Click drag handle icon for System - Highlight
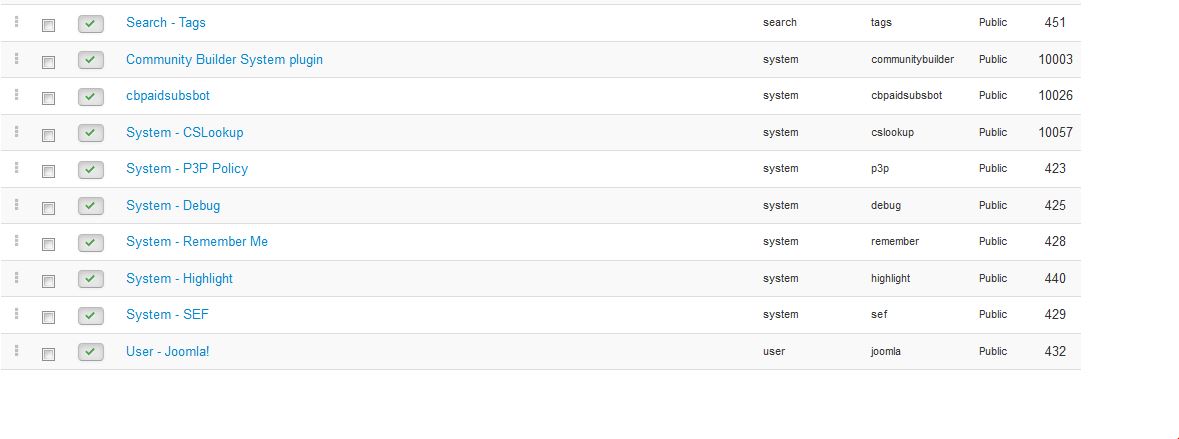This screenshot has height=439, width=1179. 17,277
